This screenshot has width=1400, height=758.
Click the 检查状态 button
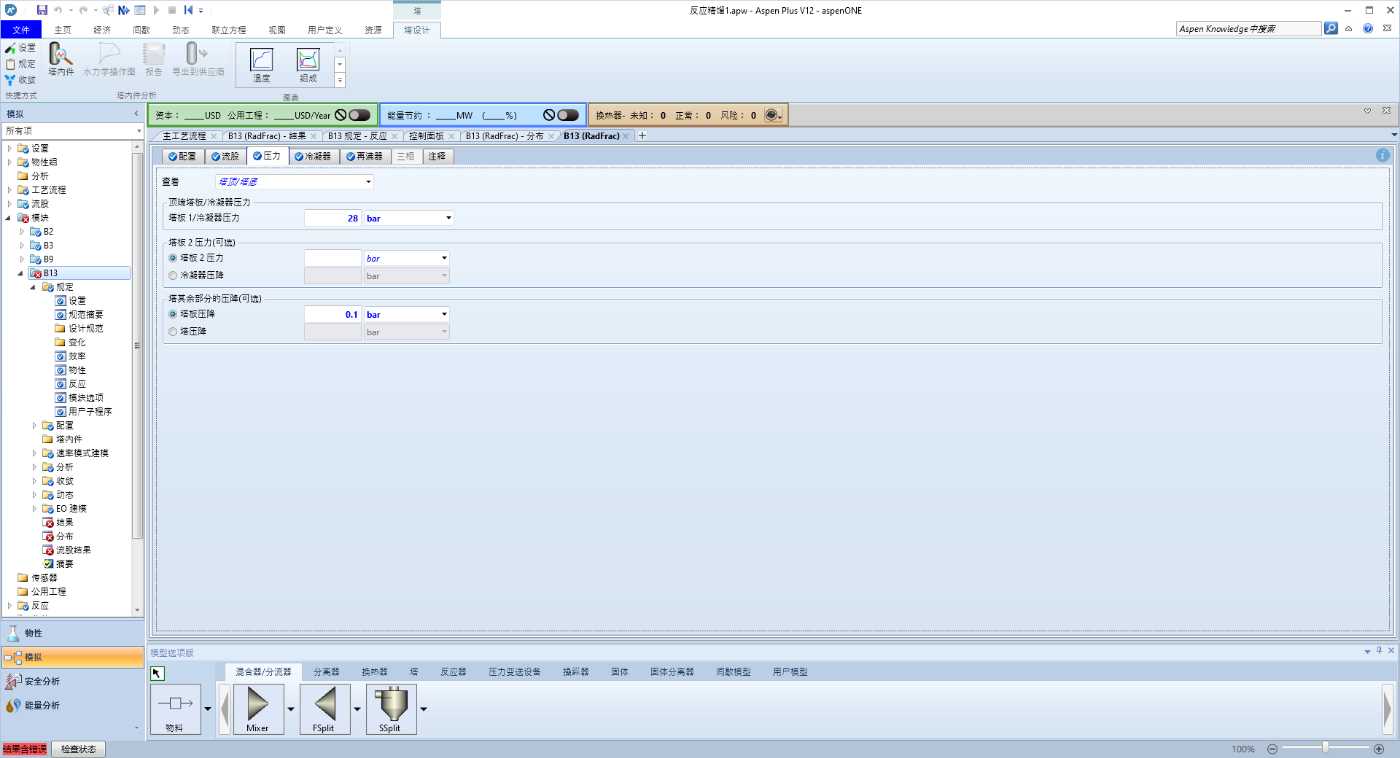point(78,749)
